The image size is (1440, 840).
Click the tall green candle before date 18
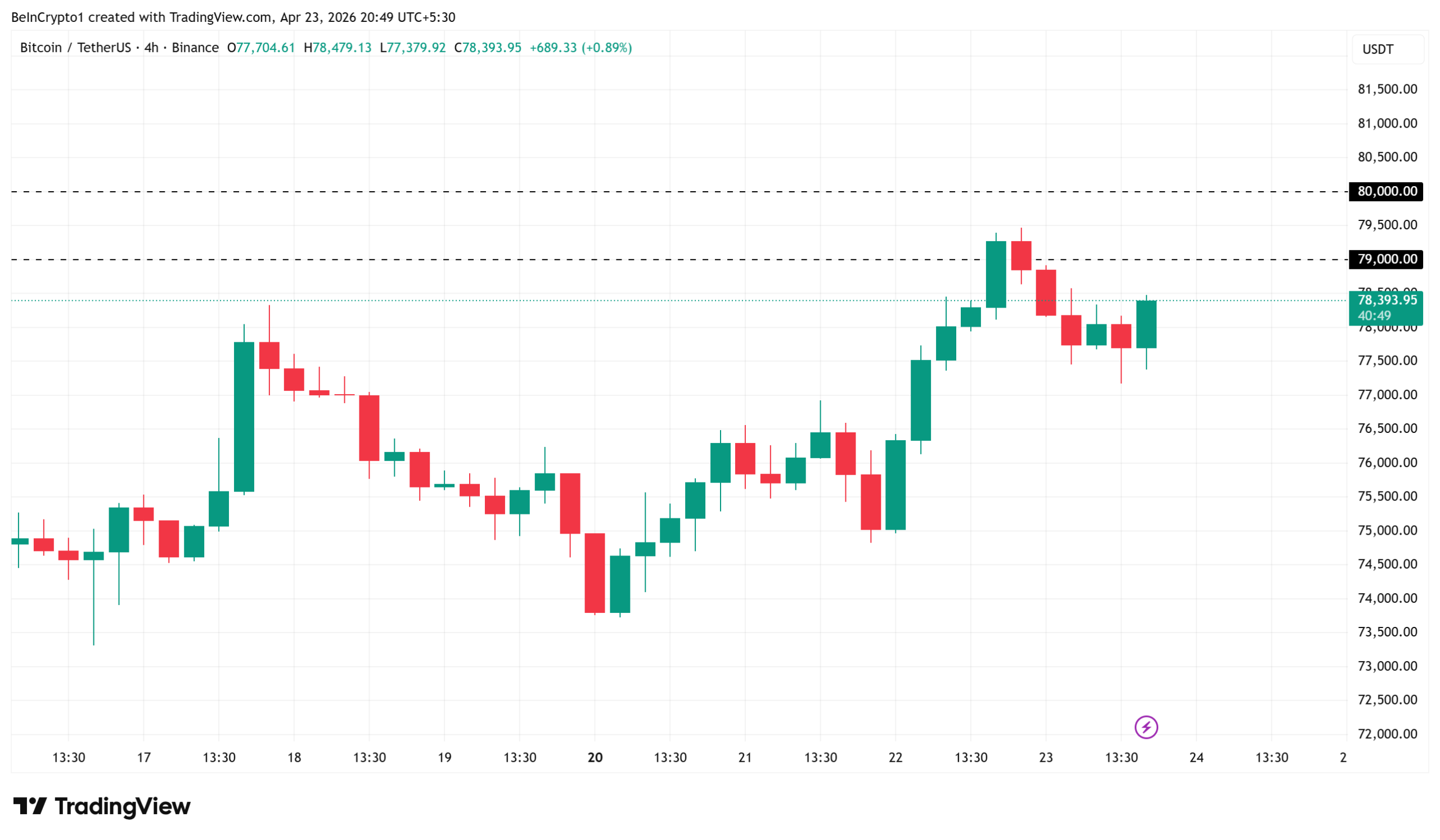coord(244,417)
